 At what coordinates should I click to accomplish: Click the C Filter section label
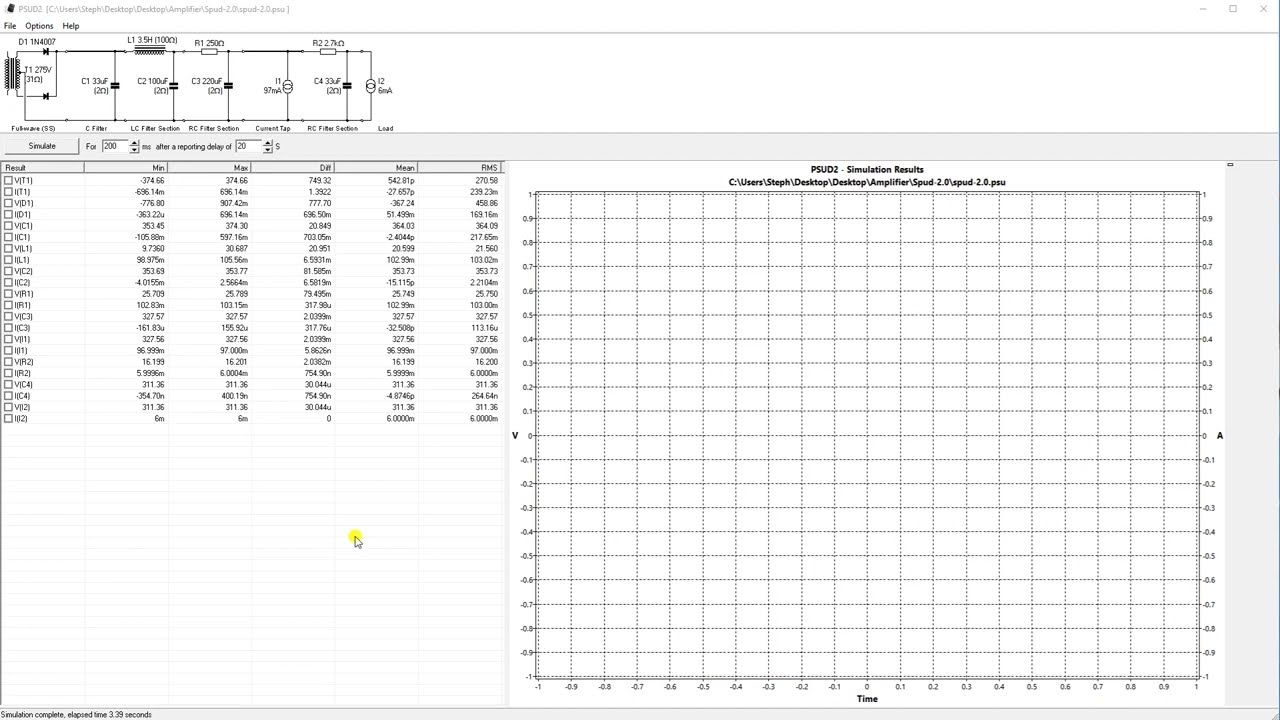tap(96, 128)
